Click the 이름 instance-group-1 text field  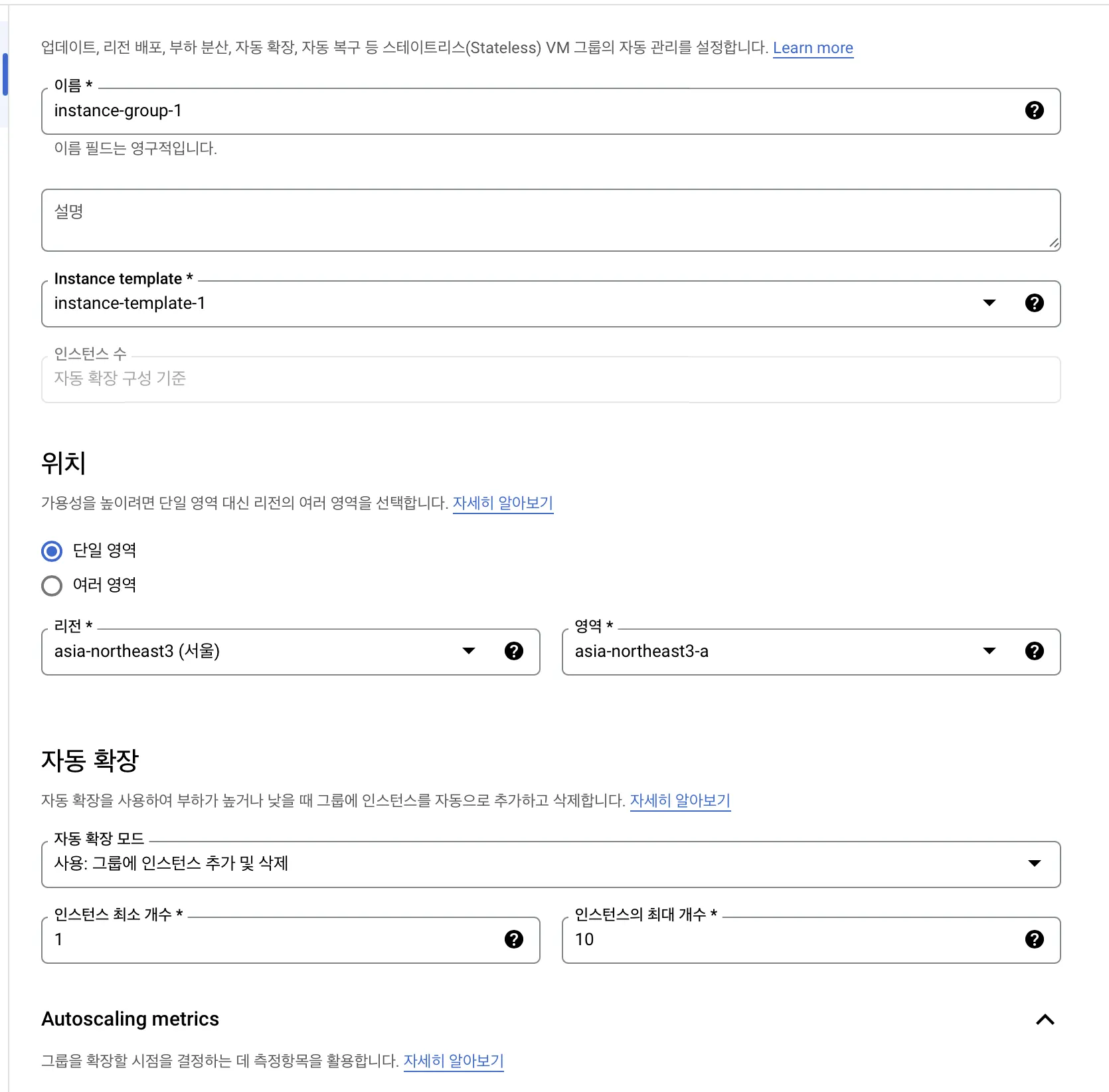pyautogui.click(x=531, y=111)
